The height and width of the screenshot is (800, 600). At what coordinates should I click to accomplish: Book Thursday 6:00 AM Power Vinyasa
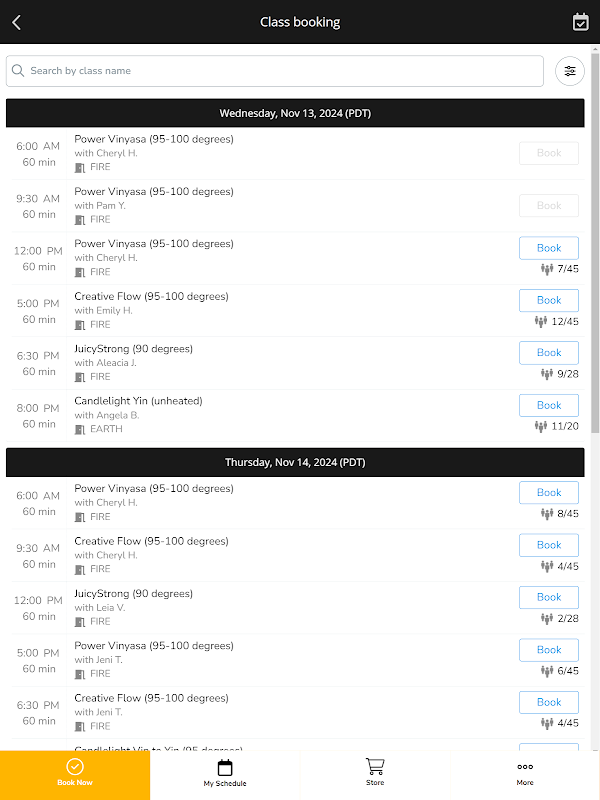pyautogui.click(x=548, y=493)
